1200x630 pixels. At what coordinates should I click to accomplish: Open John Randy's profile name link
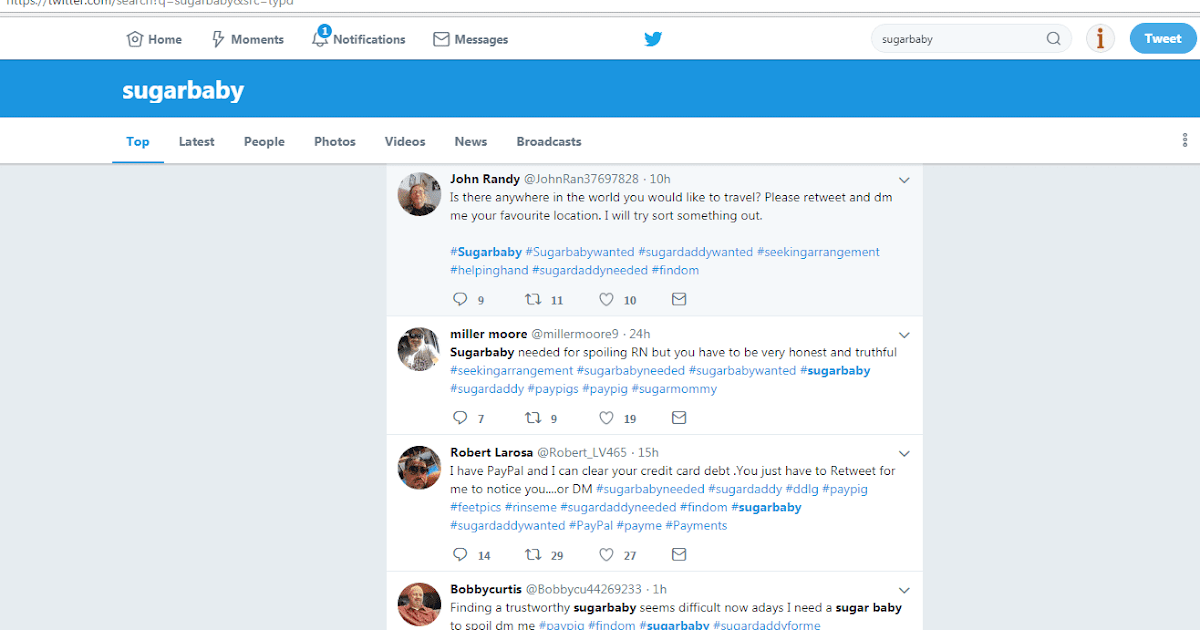coord(485,179)
